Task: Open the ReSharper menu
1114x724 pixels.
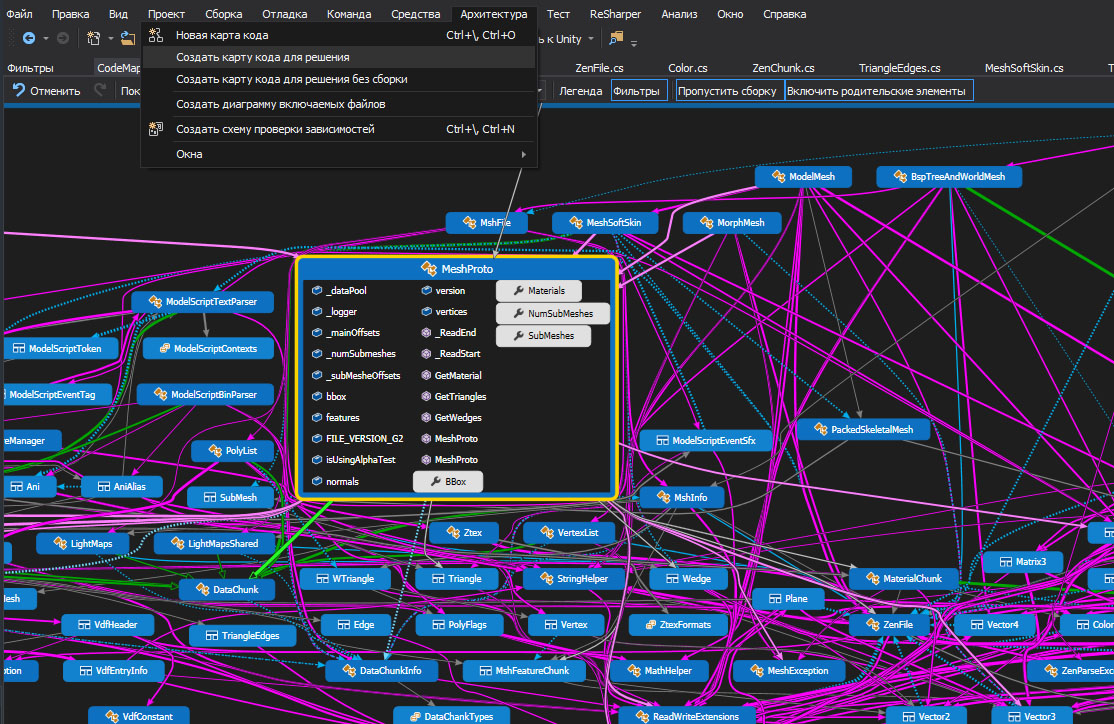Action: click(615, 14)
